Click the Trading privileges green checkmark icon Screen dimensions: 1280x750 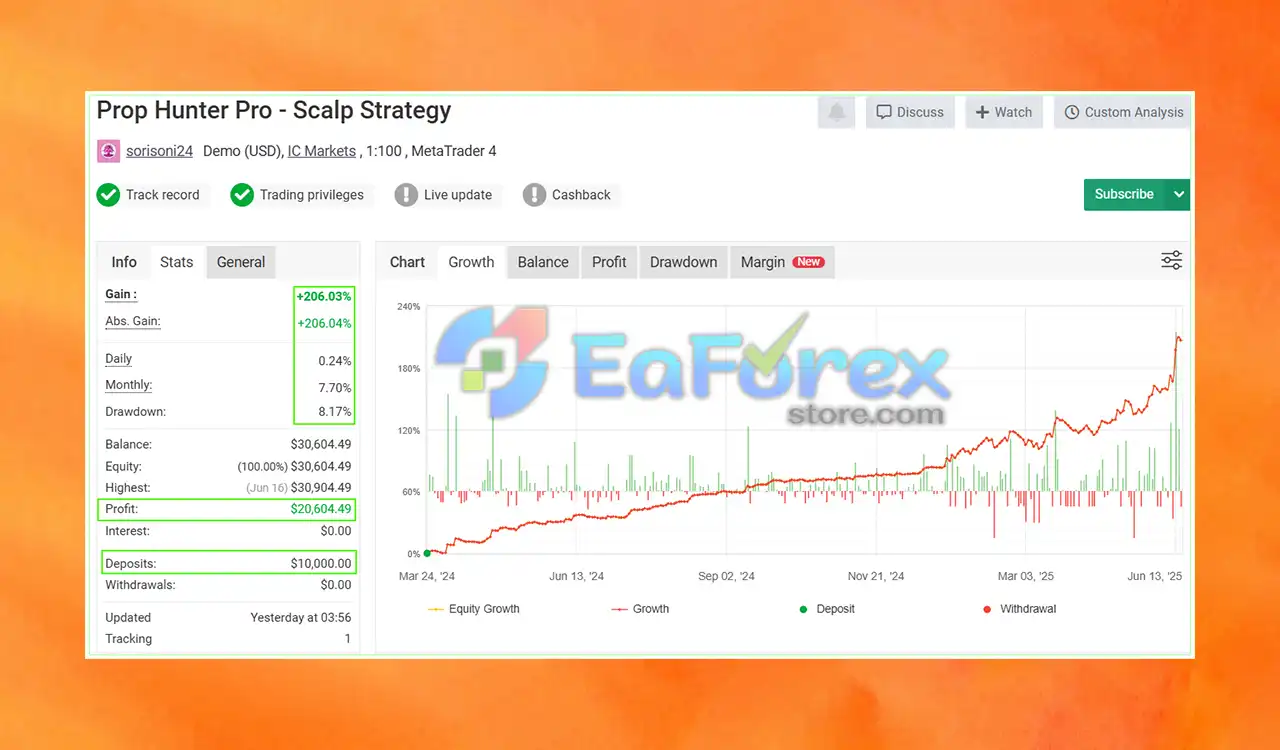pos(242,194)
